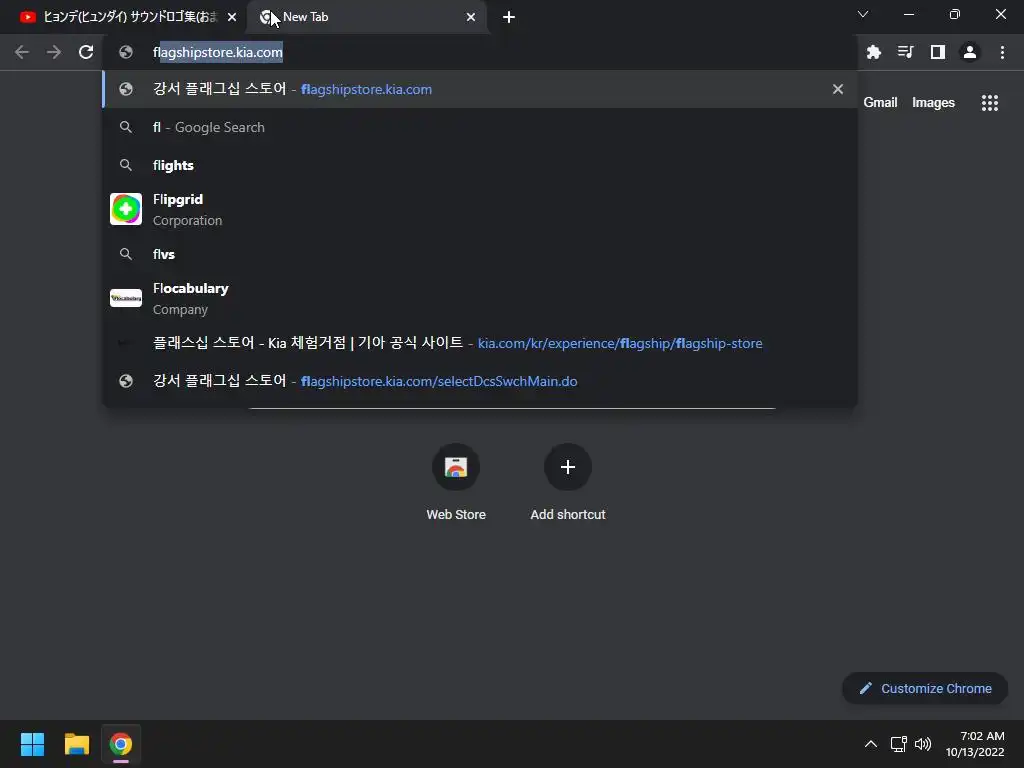1024x768 pixels.
Task: Select the Flocabulary Company suggestion
Action: click(480, 298)
